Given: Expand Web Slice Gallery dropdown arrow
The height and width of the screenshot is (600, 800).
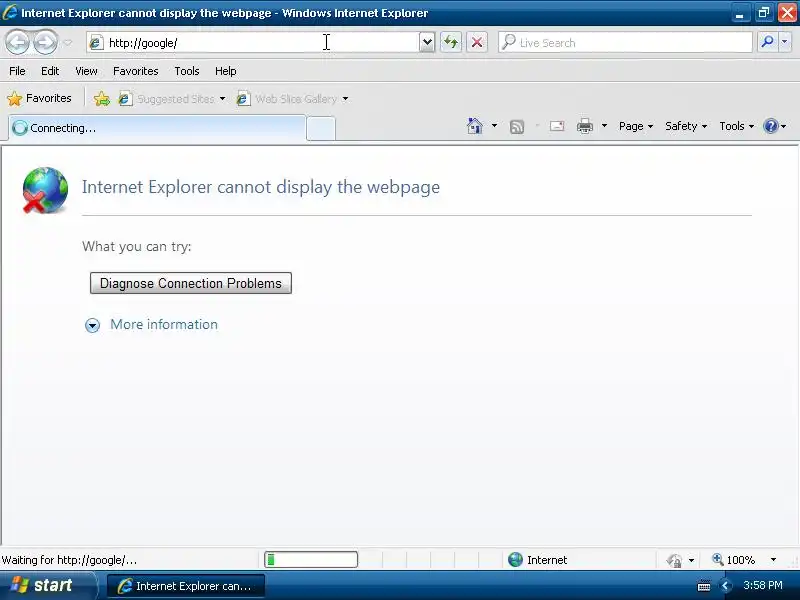Looking at the screenshot, I should 345,98.
